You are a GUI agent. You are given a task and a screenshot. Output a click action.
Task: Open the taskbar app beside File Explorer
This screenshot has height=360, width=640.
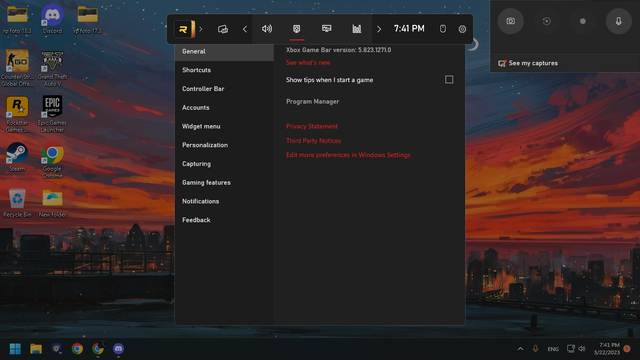click(57, 349)
